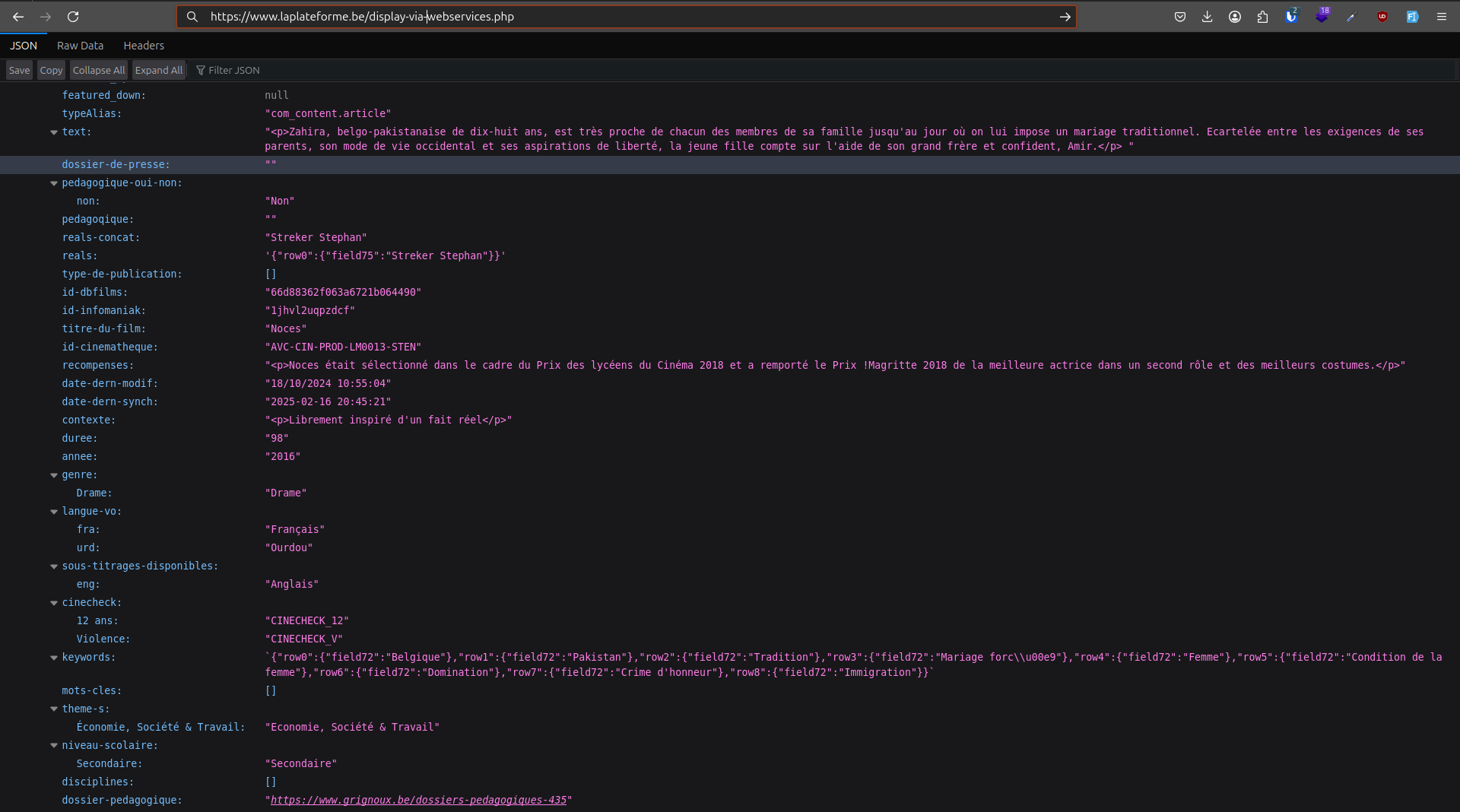Focus the Filter JSON field

point(821,70)
